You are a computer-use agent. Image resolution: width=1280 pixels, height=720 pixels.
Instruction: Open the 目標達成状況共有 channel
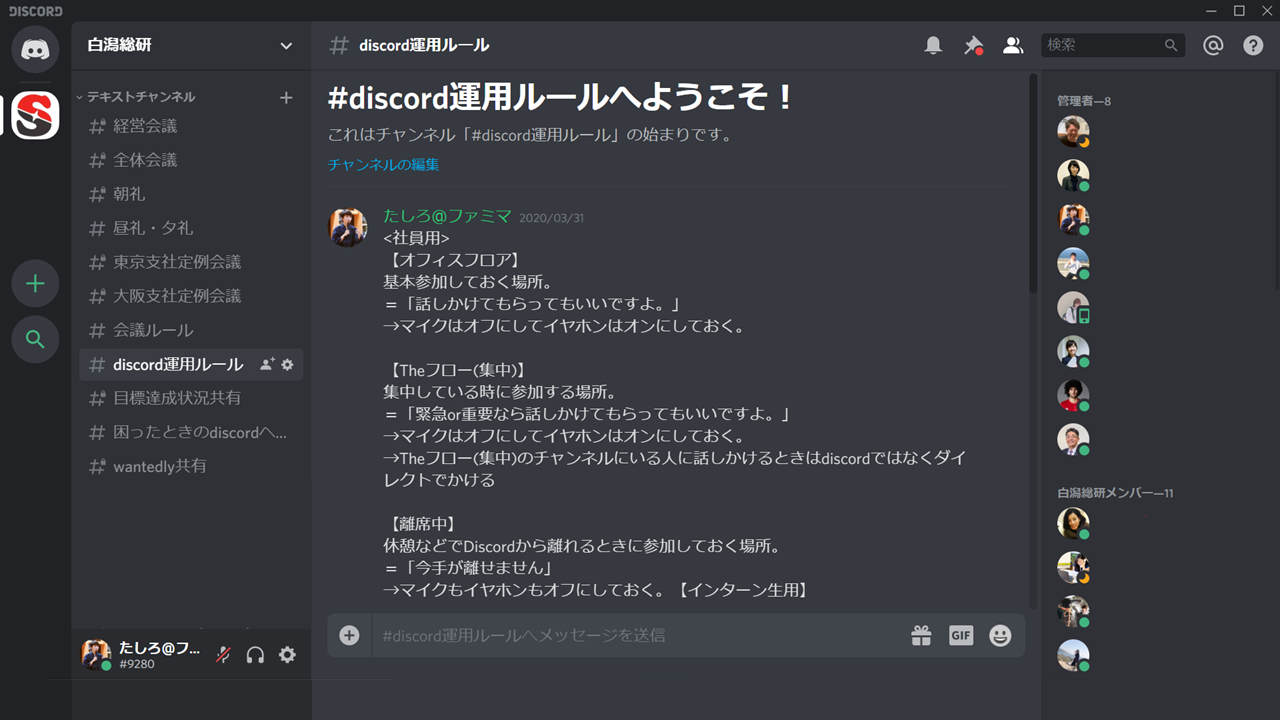coord(191,398)
